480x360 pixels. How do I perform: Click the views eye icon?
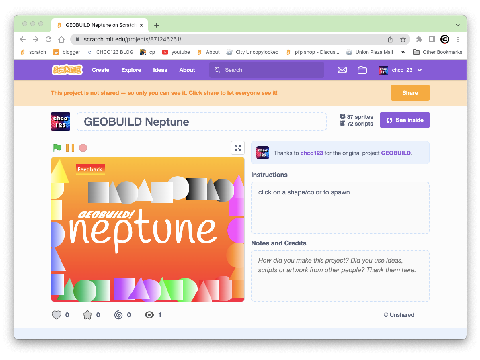pos(149,315)
